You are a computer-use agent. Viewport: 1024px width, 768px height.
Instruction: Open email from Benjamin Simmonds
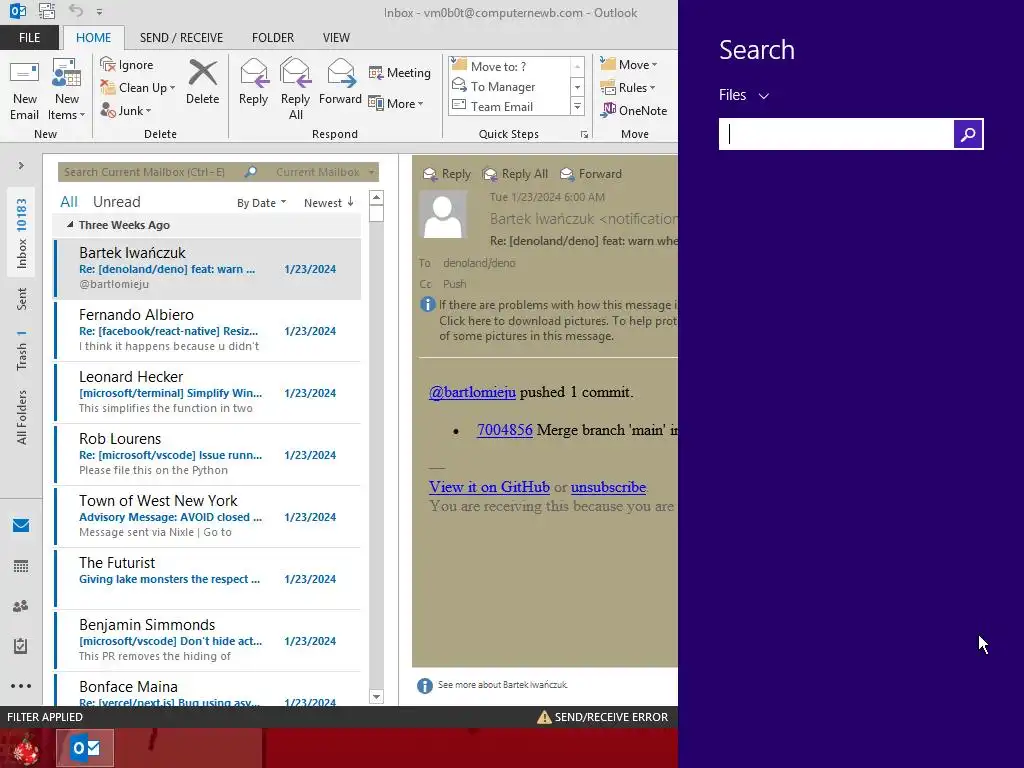coord(208,641)
